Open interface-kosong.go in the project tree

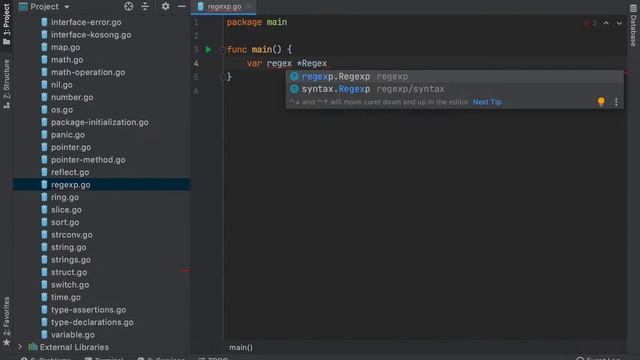pos(91,35)
